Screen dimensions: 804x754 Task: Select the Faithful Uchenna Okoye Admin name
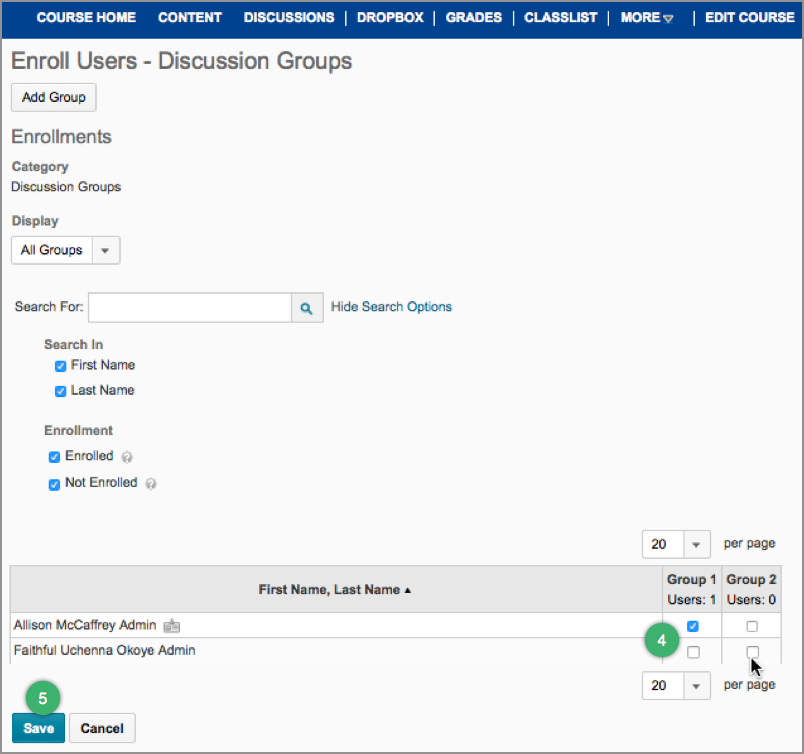point(105,650)
